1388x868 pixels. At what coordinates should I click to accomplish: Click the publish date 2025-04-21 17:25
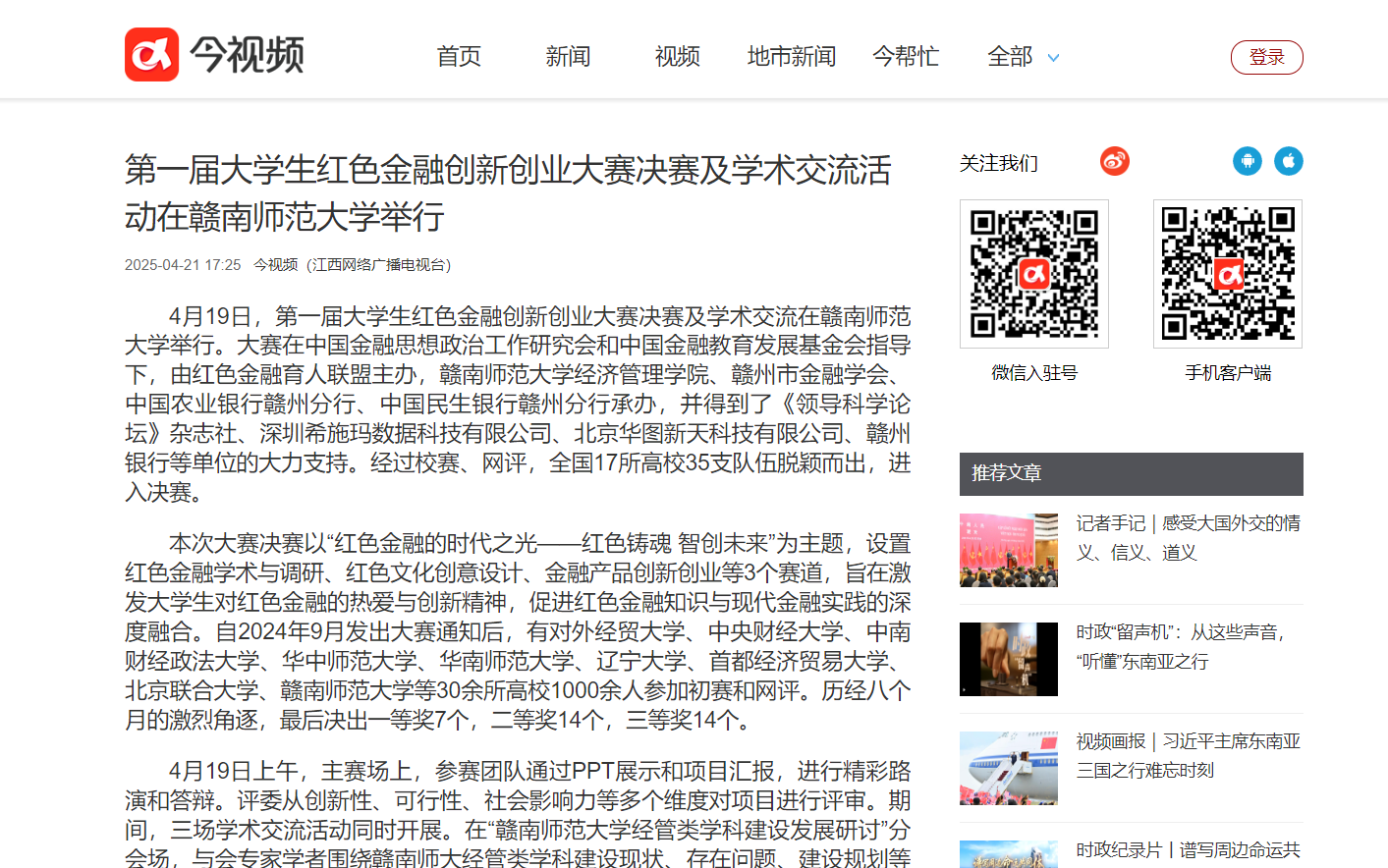[183, 265]
